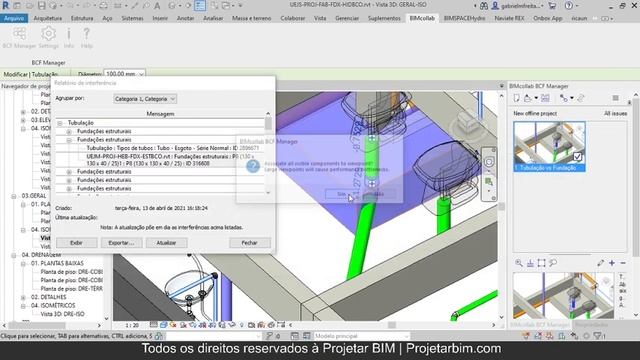This screenshot has width=640, height=360.
Task: Click the shopping cart icon in title bar
Action: pos(552,6)
